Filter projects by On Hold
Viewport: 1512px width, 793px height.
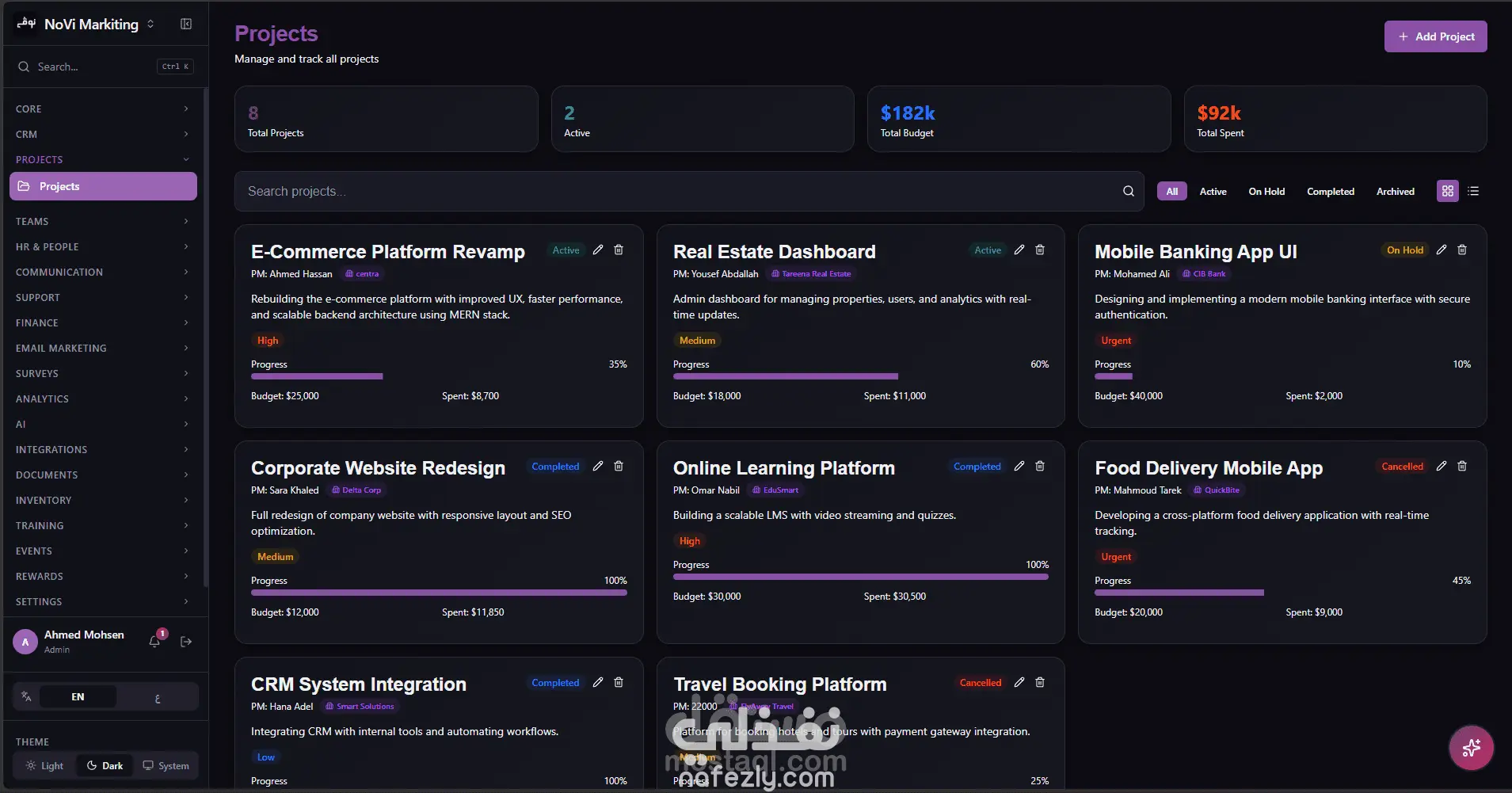(x=1266, y=191)
